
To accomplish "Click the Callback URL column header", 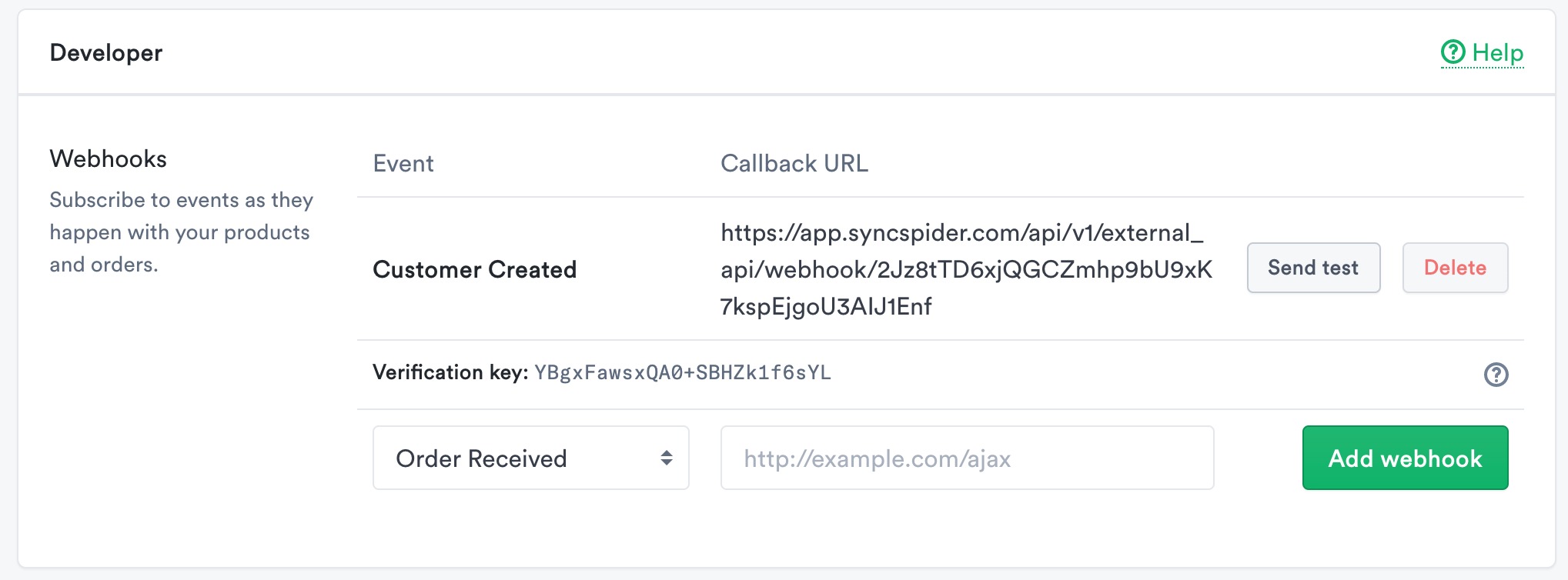I will 794,163.
